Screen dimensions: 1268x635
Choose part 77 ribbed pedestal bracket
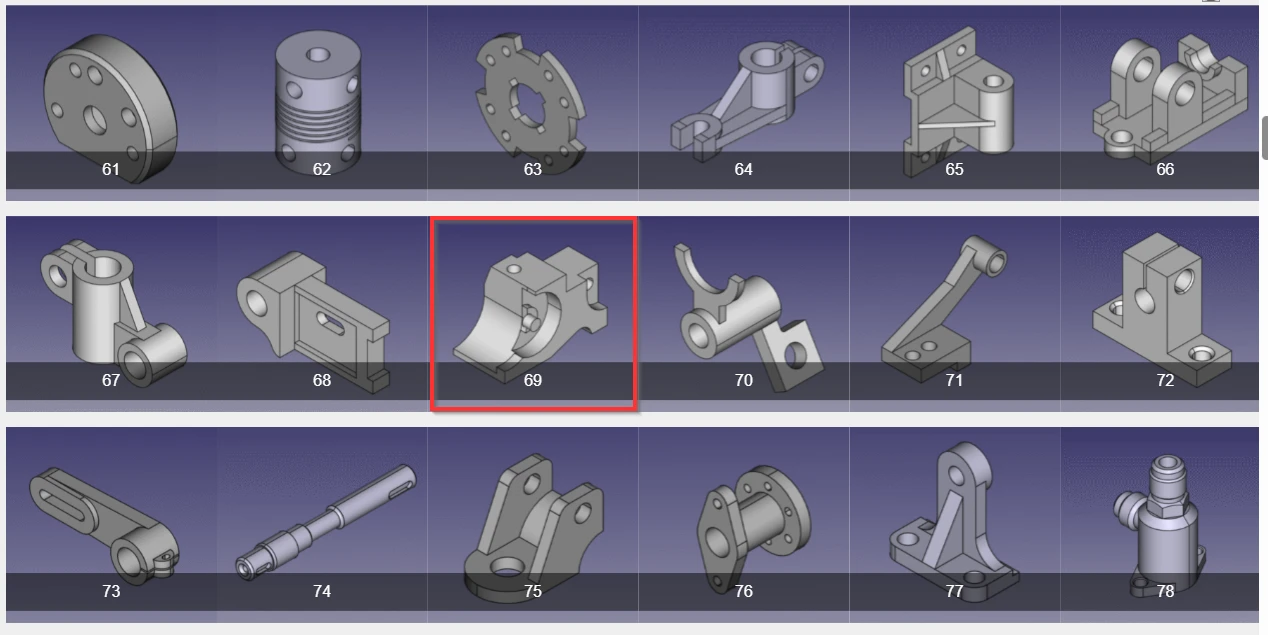(x=955, y=520)
